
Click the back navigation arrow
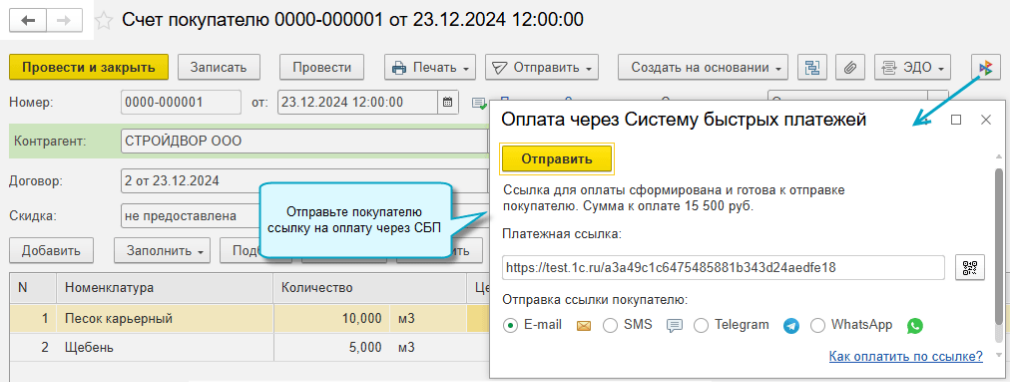[28, 21]
